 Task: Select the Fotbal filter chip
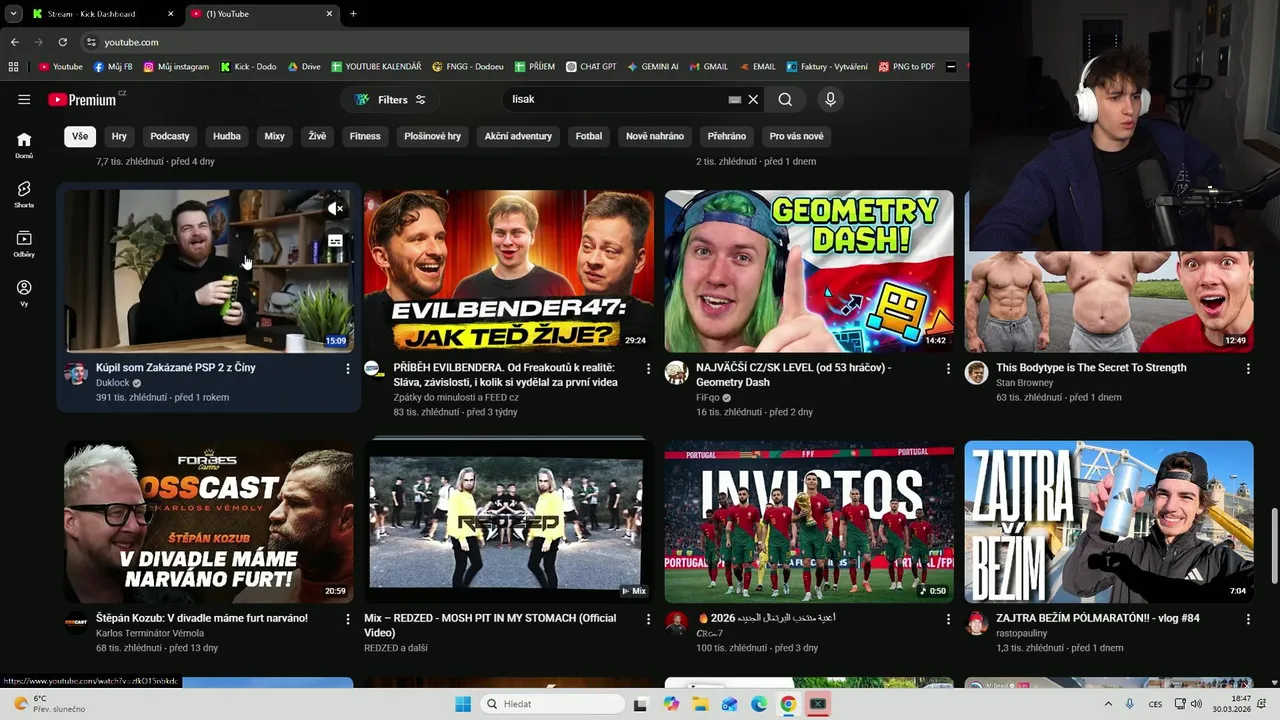[x=589, y=136]
